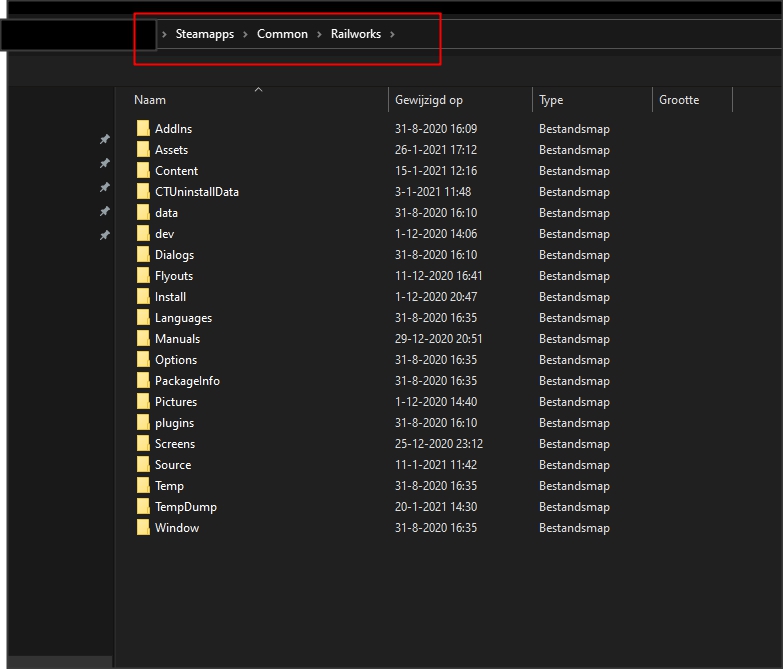Click the AddIns folder icon
The height and width of the screenshot is (669, 783).
[x=143, y=129]
